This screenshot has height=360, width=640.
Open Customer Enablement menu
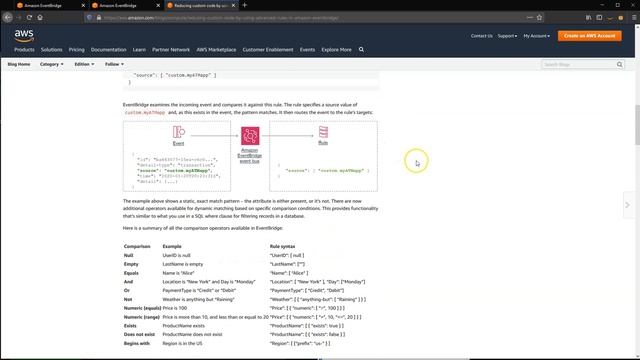[x=268, y=49]
